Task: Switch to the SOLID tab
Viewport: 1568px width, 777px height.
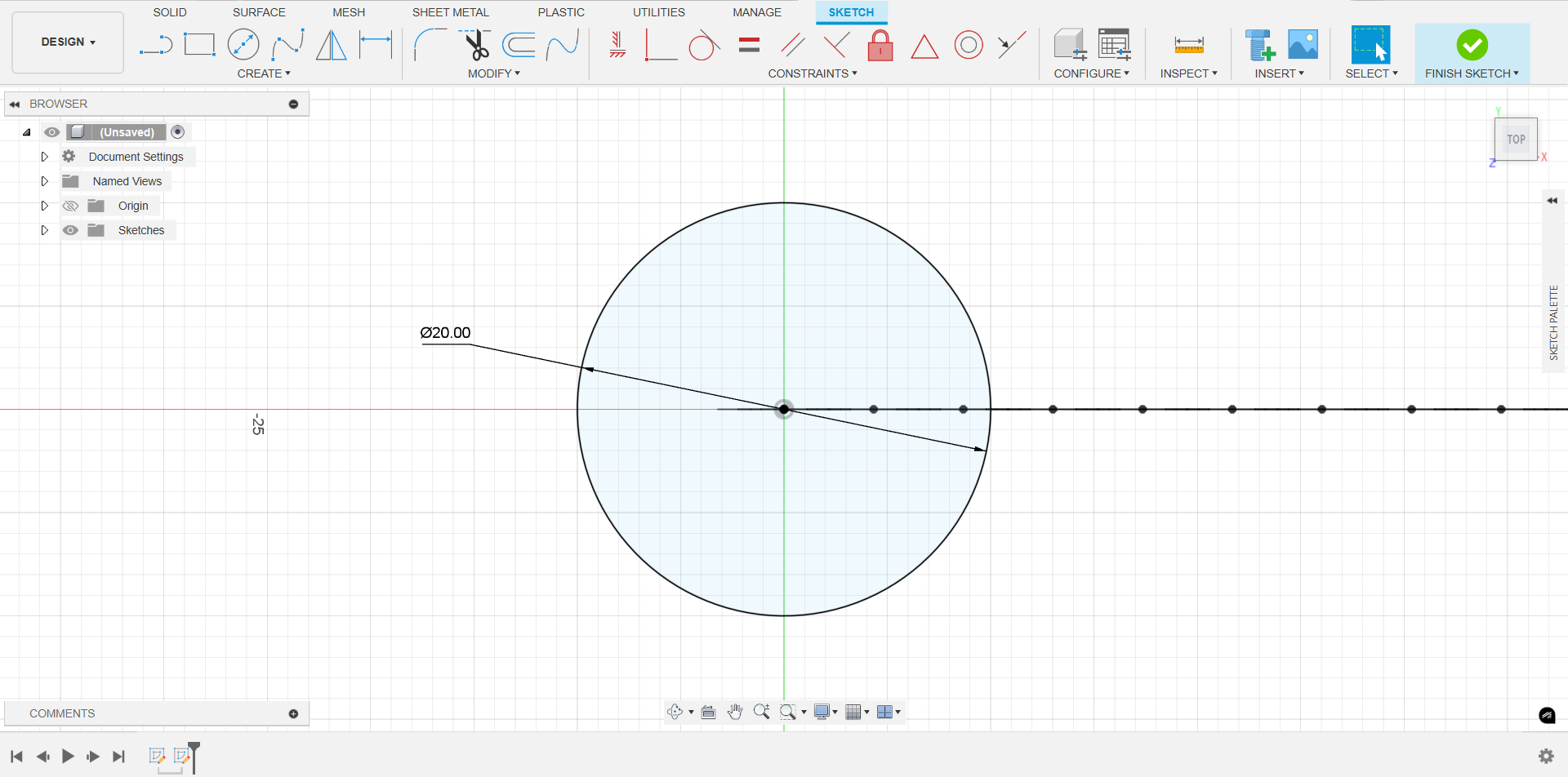Action: tap(170, 12)
